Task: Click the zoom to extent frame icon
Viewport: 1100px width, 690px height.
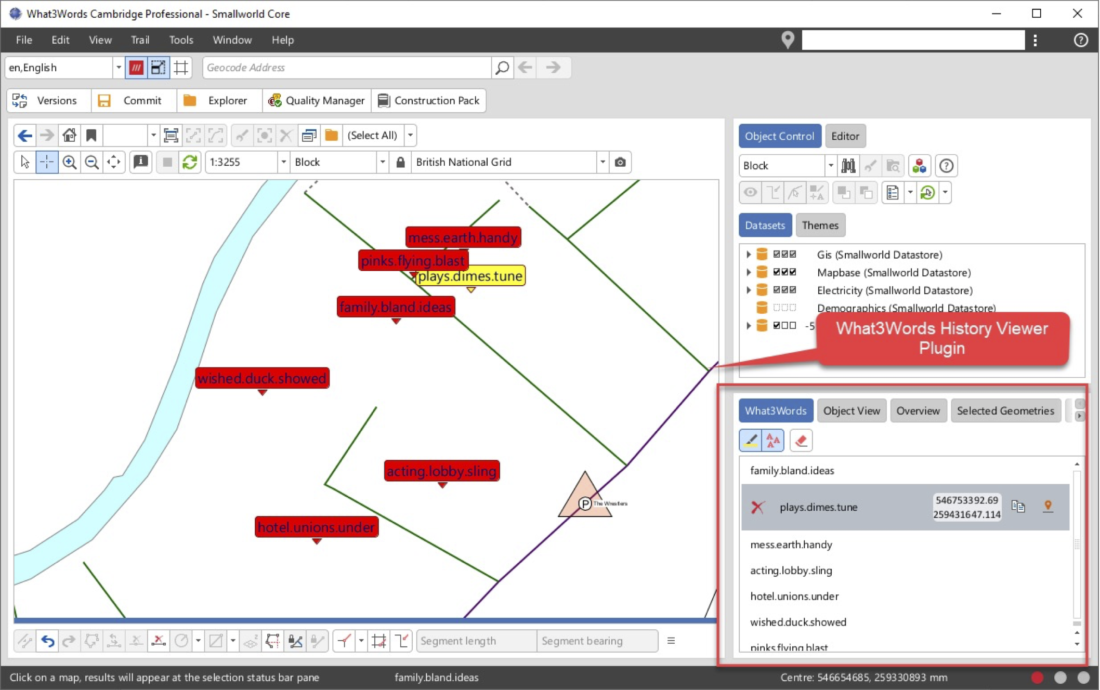Action: tap(170, 135)
